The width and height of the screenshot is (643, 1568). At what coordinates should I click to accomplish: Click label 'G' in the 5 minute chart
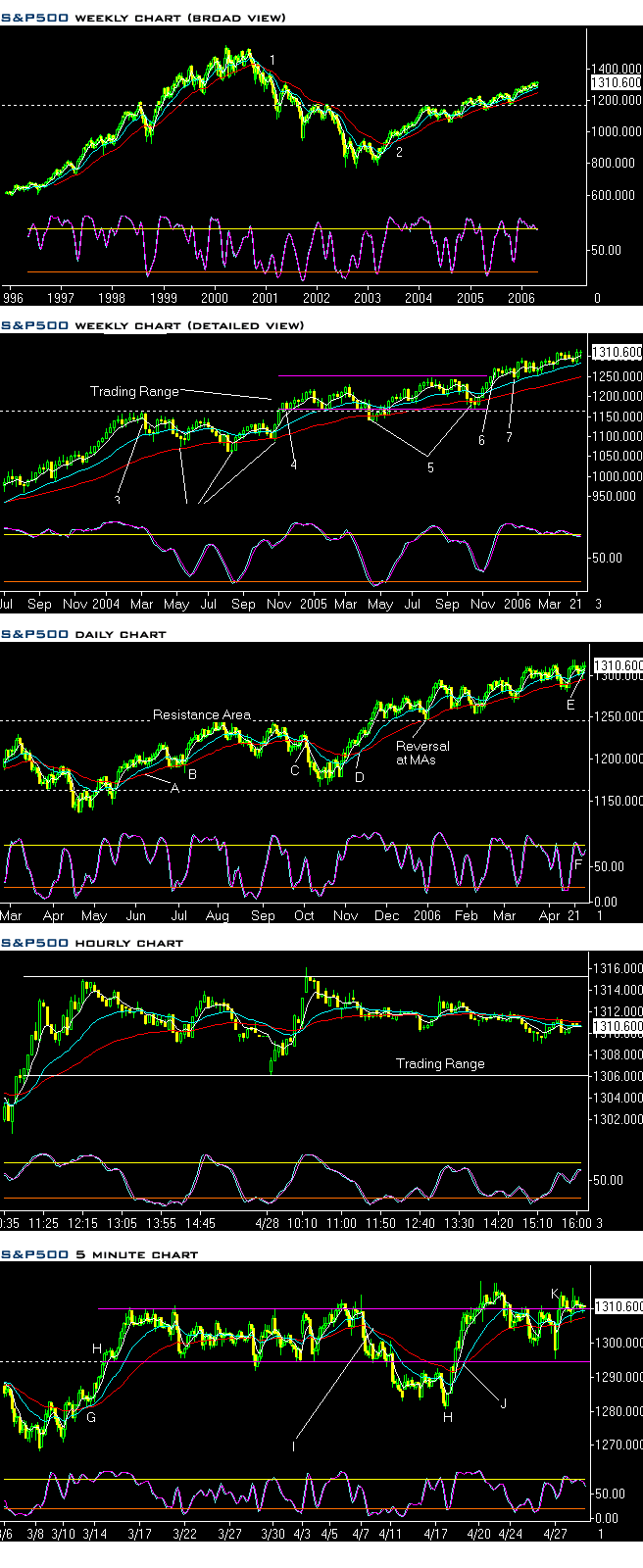[x=91, y=1417]
